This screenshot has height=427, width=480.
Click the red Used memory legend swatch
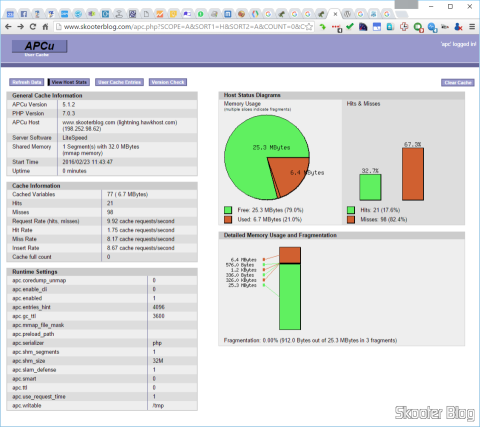click(228, 220)
